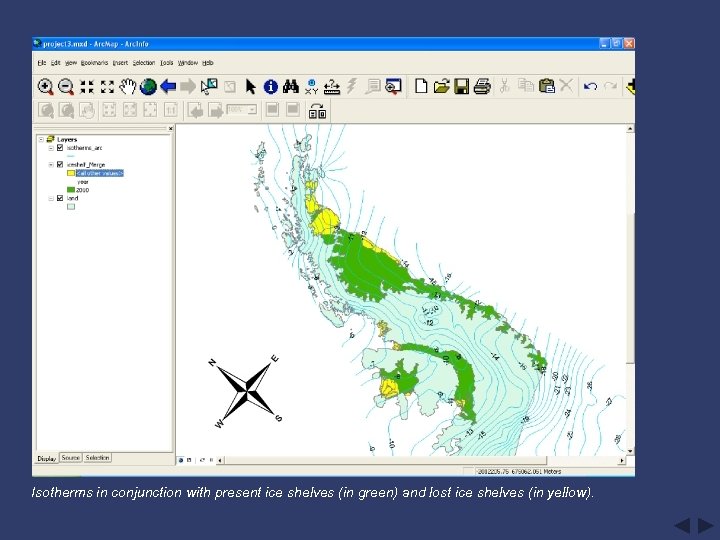Open the Go To XY tool
This screenshot has height=540, width=720.
311,86
